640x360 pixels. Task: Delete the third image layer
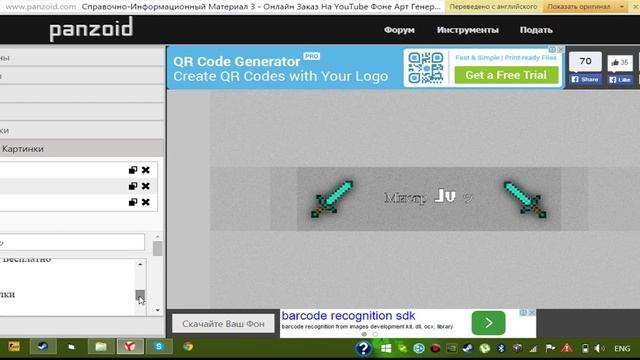point(146,202)
